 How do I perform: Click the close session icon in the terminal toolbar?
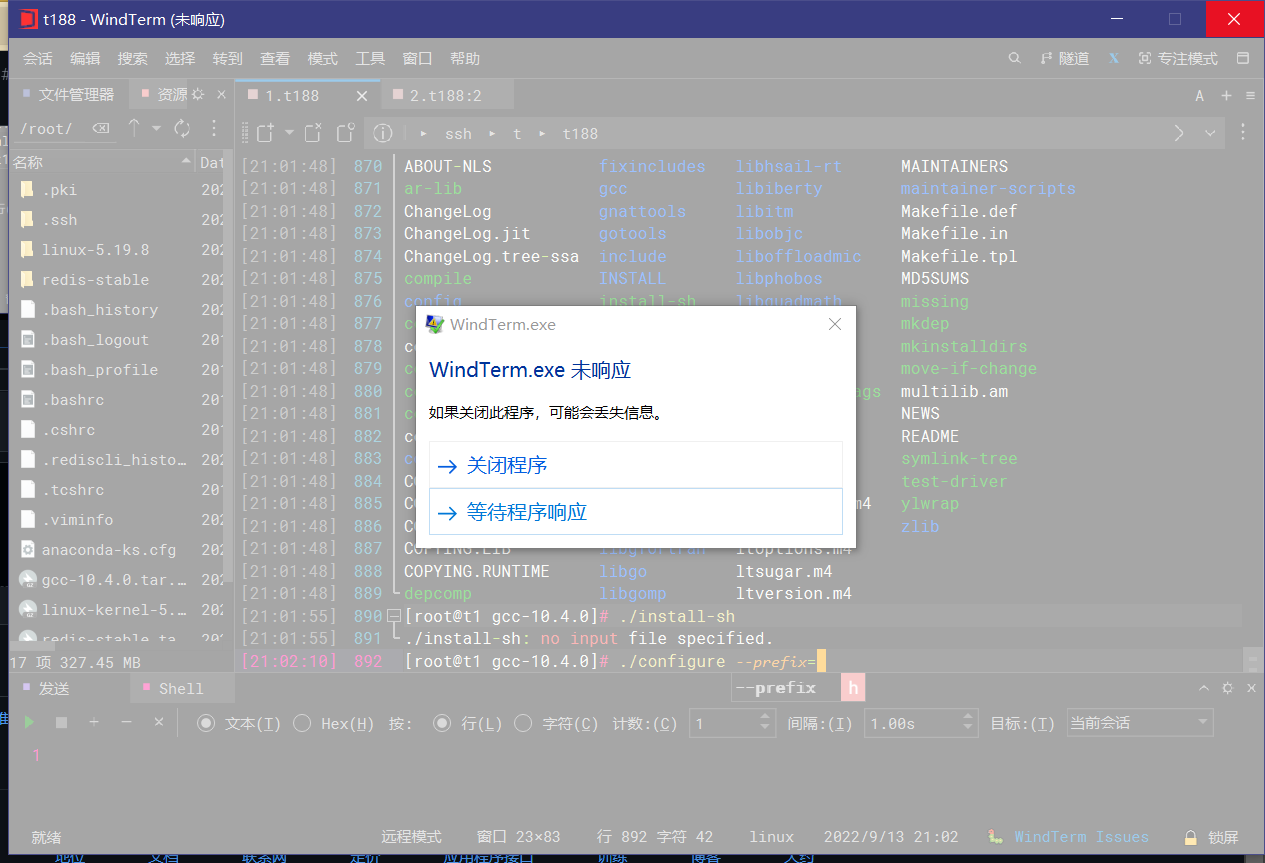click(x=313, y=132)
